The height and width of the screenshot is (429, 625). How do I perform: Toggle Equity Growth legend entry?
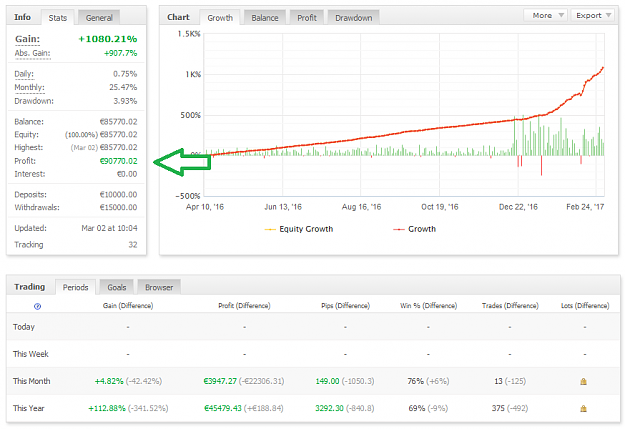pyautogui.click(x=299, y=229)
